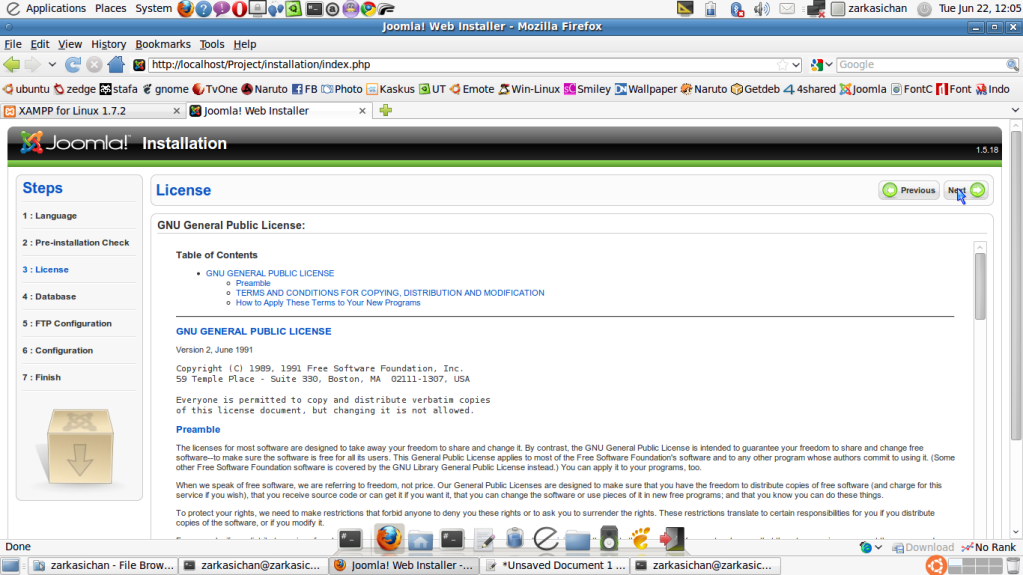Open the Joomla bookmark in toolbar
Image resolution: width=1023 pixels, height=575 pixels.
tap(863, 89)
